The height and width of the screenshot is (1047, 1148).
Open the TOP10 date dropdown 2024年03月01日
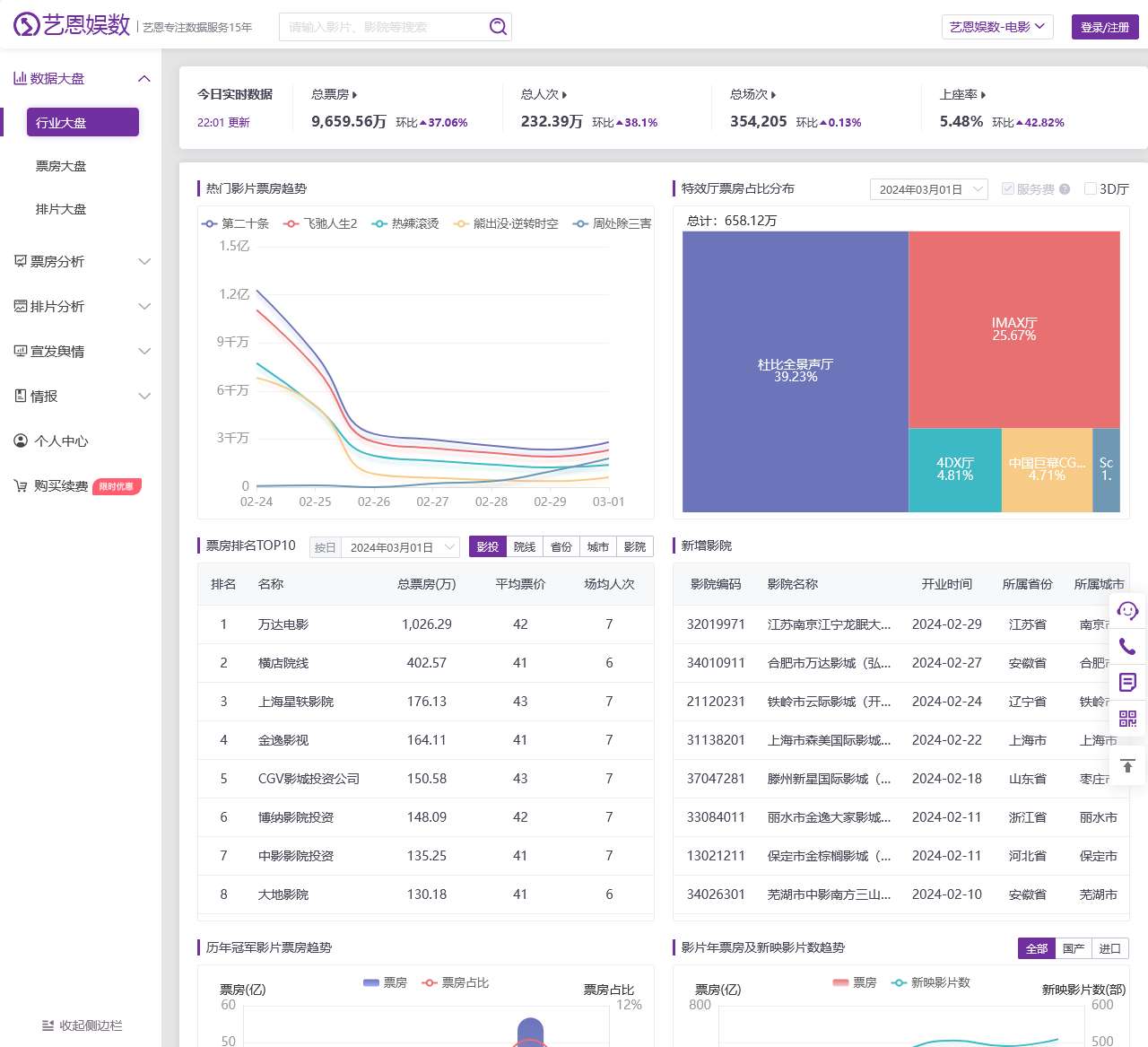point(401,547)
